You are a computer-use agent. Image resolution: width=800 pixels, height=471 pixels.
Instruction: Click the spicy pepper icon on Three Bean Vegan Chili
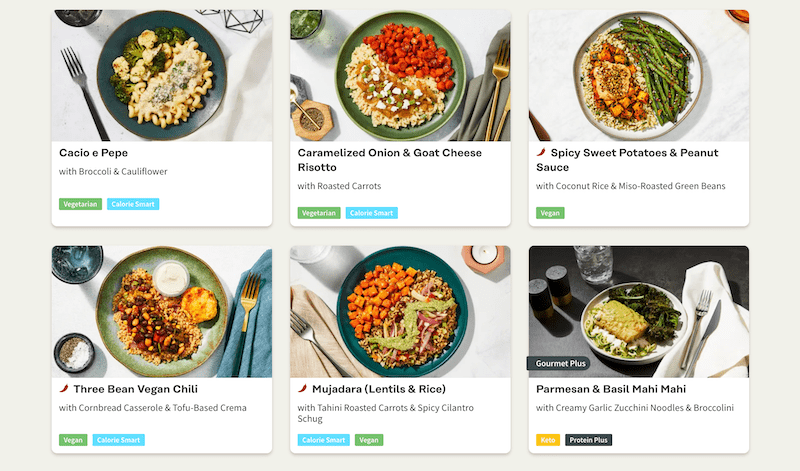click(64, 389)
